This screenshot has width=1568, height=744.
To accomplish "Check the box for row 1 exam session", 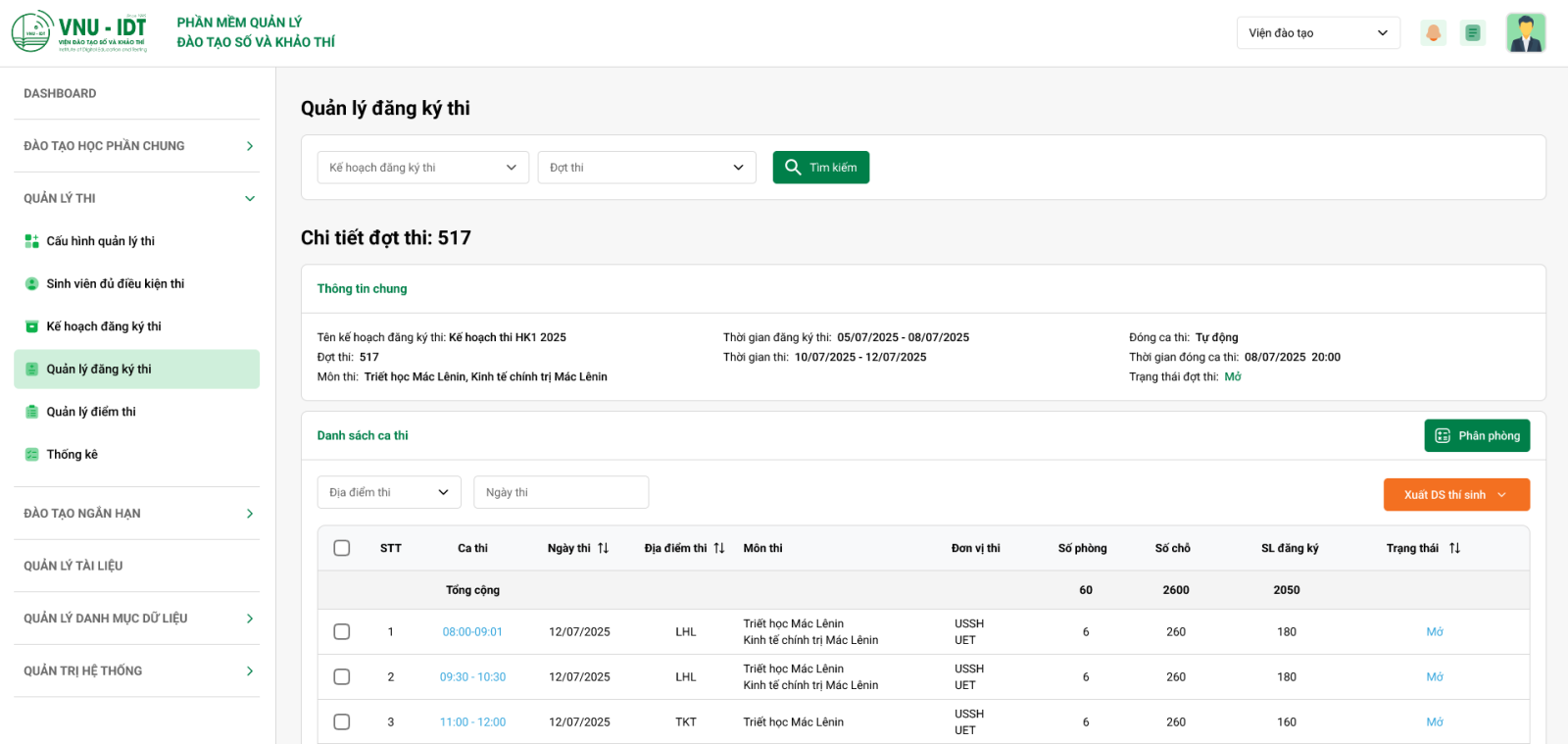I will click(x=342, y=632).
